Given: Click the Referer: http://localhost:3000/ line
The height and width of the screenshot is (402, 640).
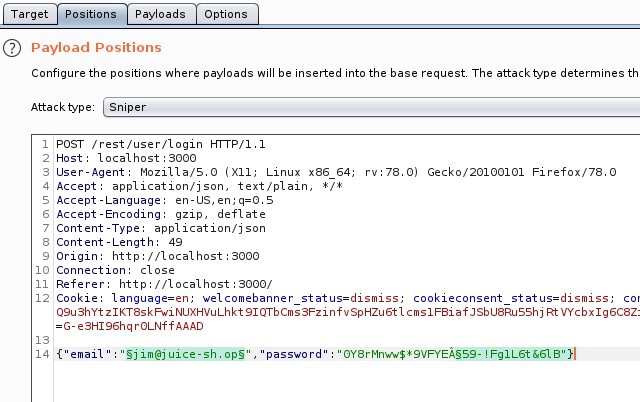Looking at the screenshot, I should click(x=164, y=284).
